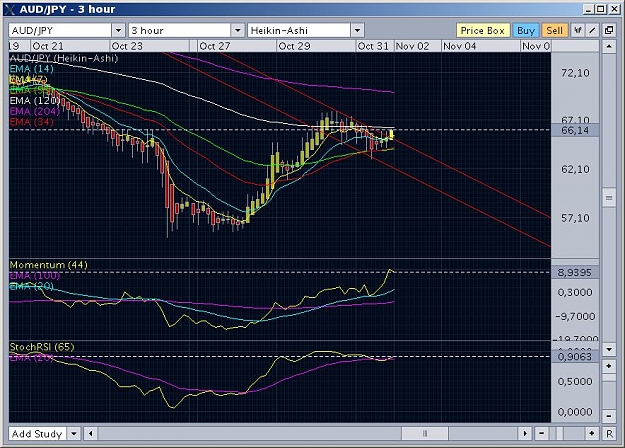
Task: Click the current price label 66,14
Action: point(575,130)
